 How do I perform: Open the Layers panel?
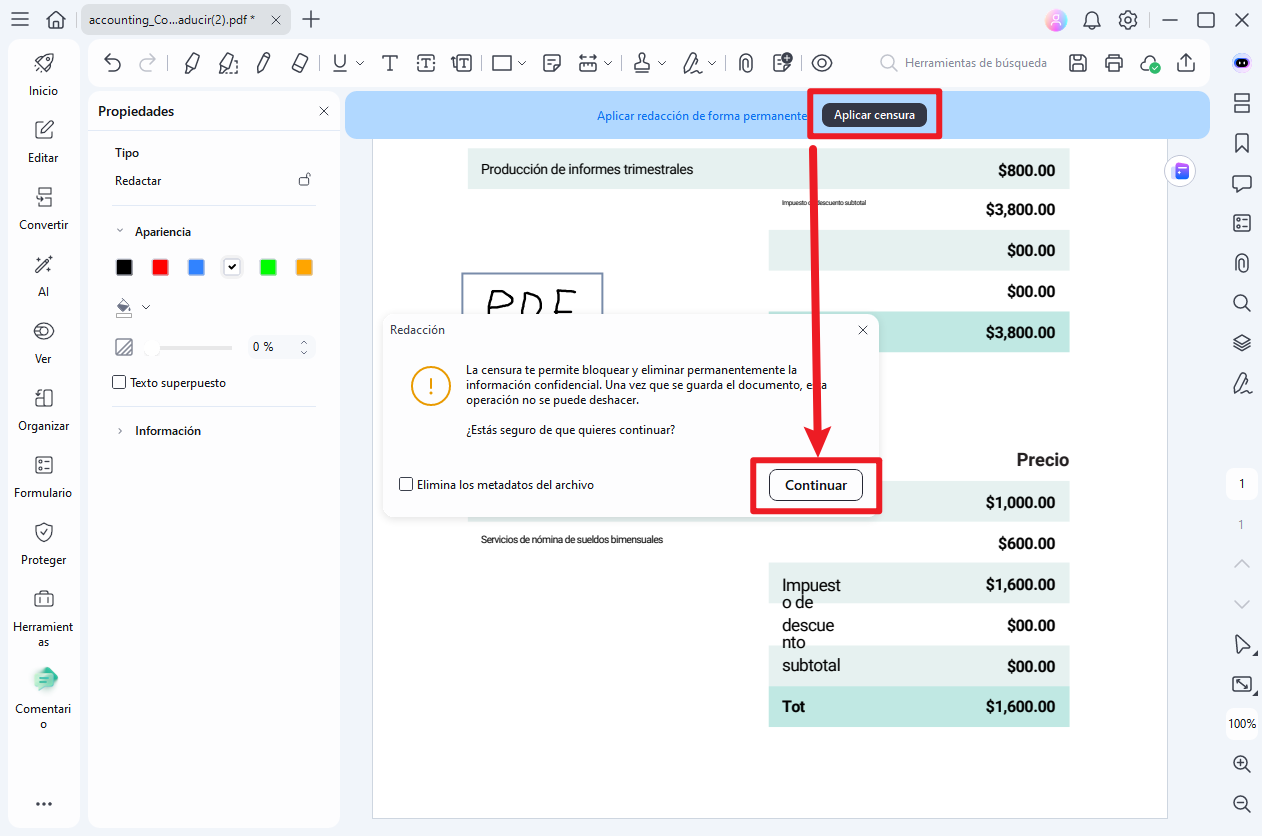(x=1241, y=343)
